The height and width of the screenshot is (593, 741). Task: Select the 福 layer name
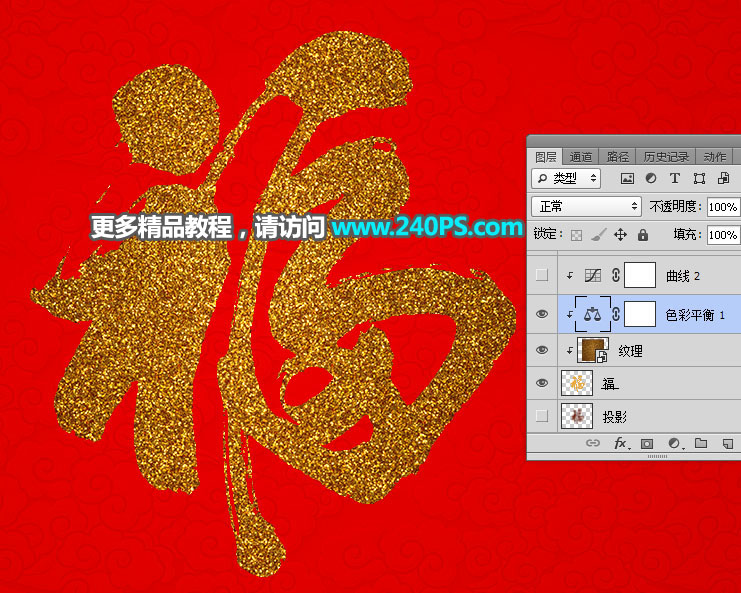tap(610, 384)
